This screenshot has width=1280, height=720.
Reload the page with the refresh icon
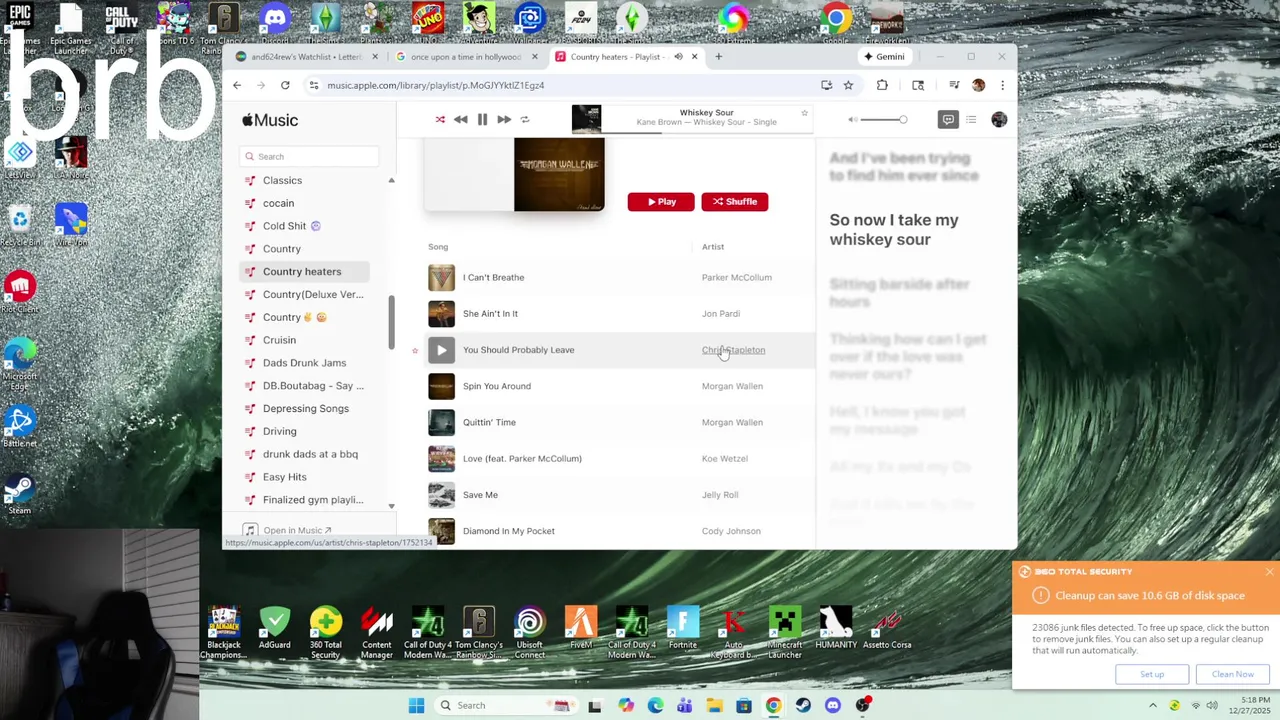click(x=285, y=85)
